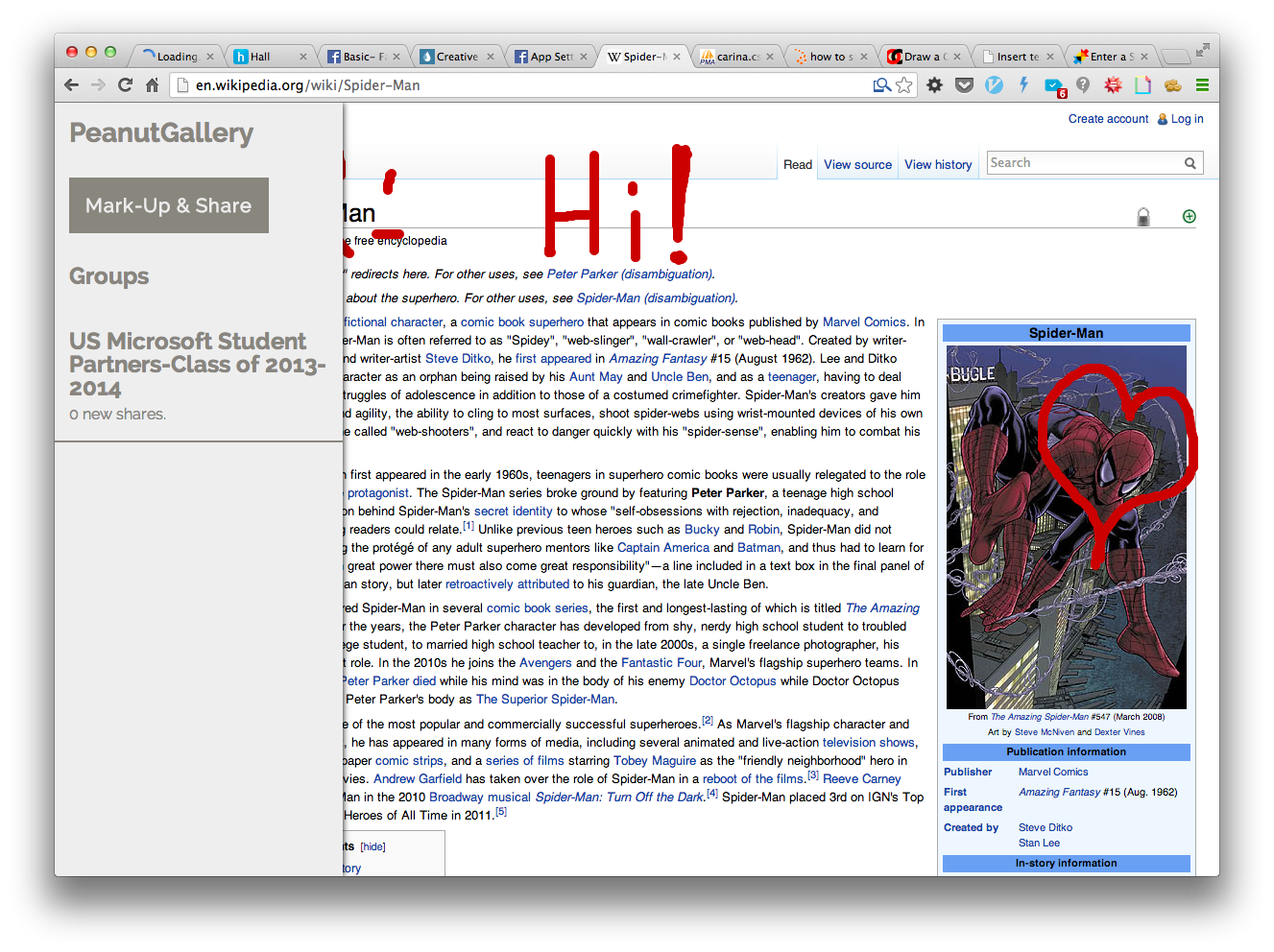
Task: Bookmark this page with the star icon
Action: [x=904, y=85]
